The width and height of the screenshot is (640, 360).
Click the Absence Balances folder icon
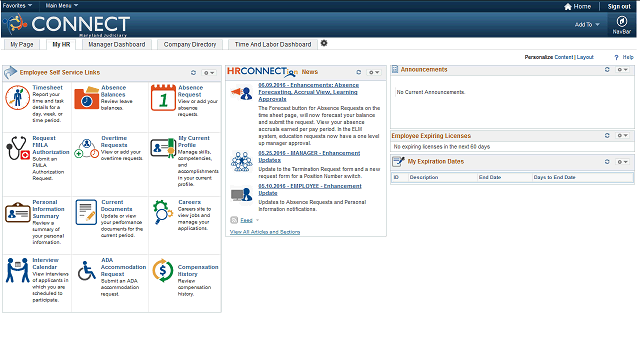[87, 98]
